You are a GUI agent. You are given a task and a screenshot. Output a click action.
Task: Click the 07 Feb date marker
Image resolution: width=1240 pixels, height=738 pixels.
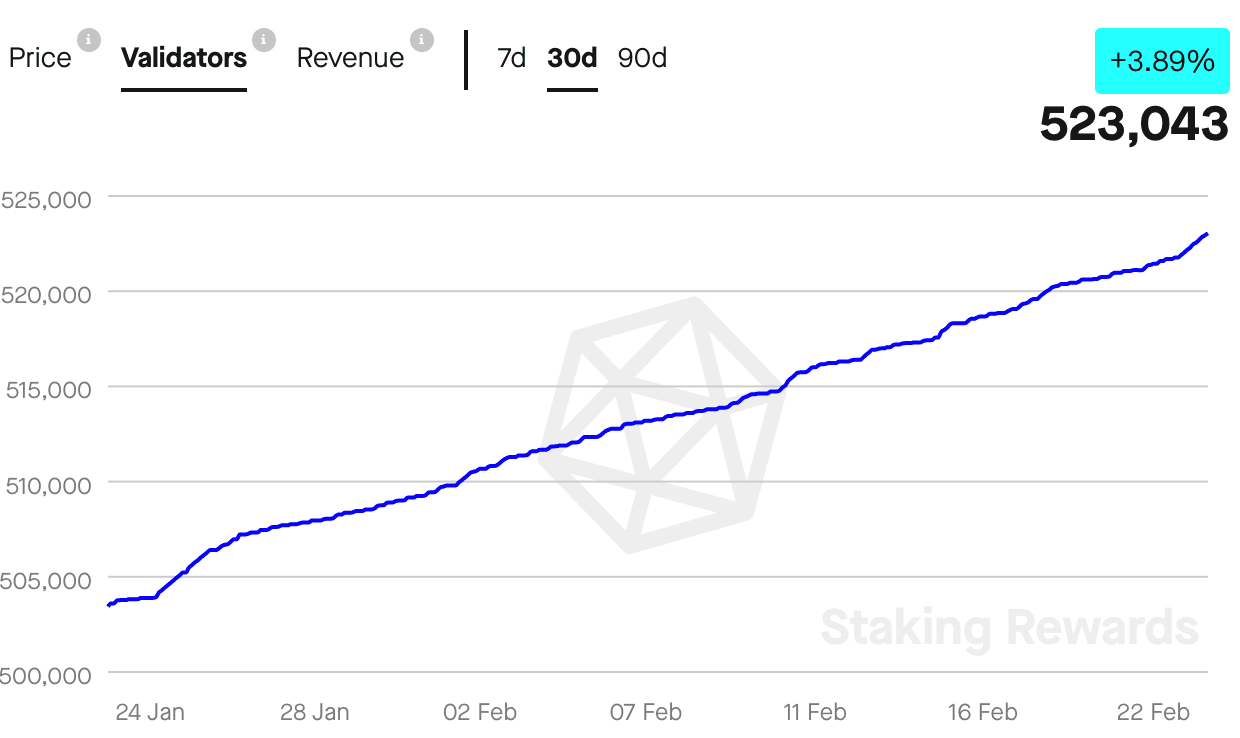[645, 712]
